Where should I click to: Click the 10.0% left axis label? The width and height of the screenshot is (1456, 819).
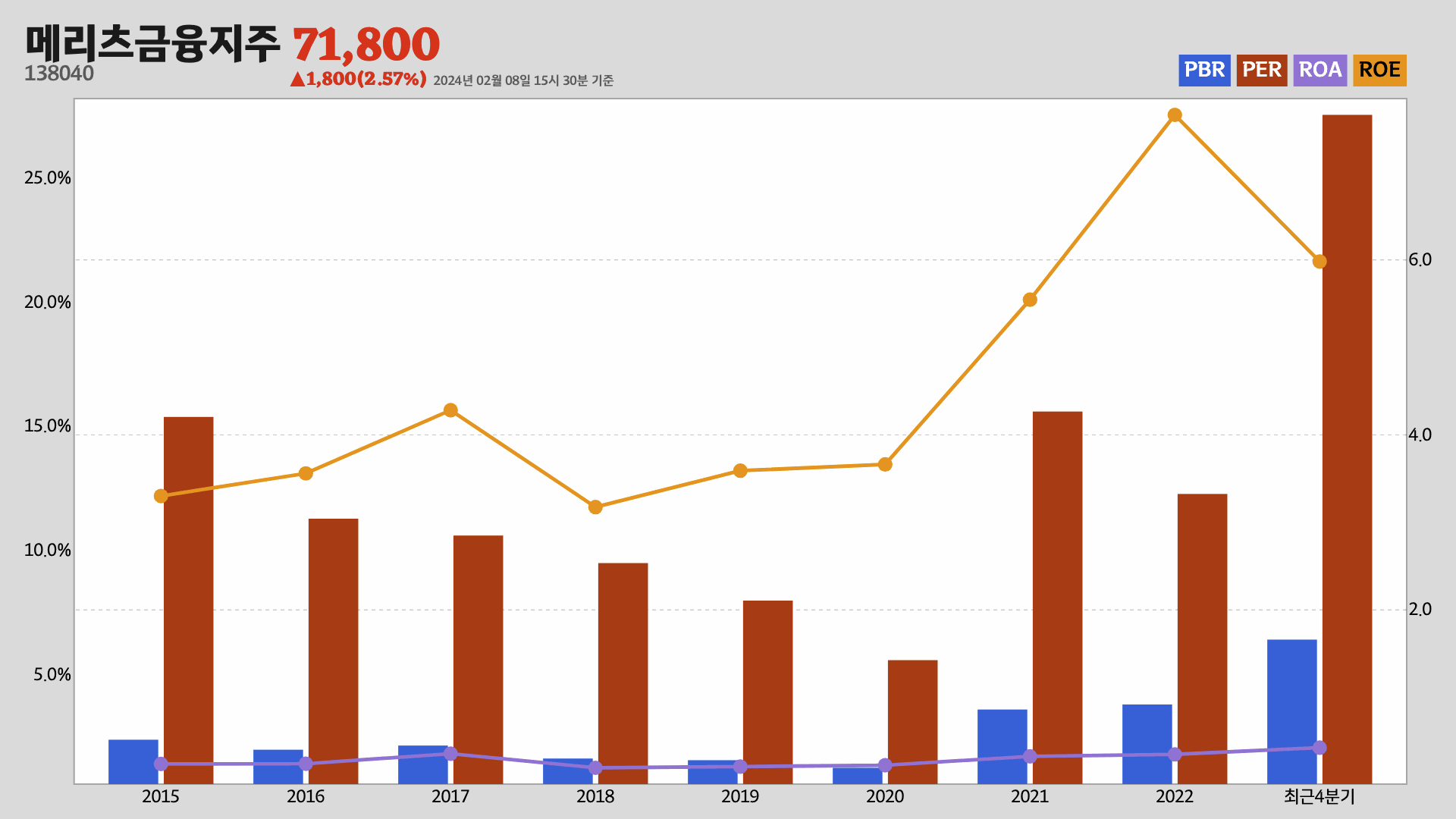pyautogui.click(x=48, y=551)
